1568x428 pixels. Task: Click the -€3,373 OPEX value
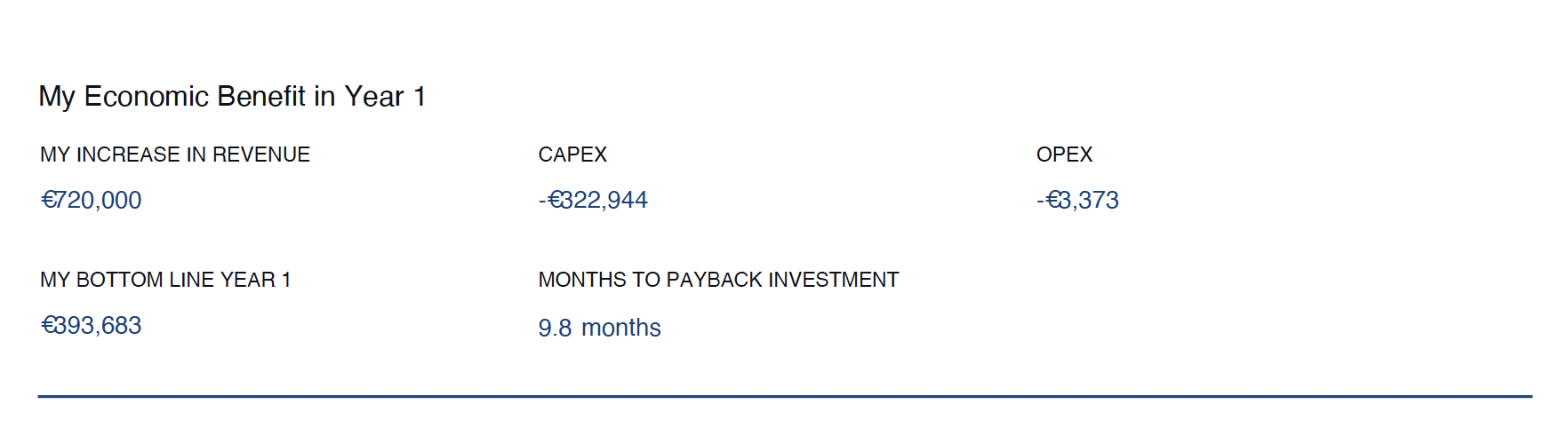click(1077, 200)
